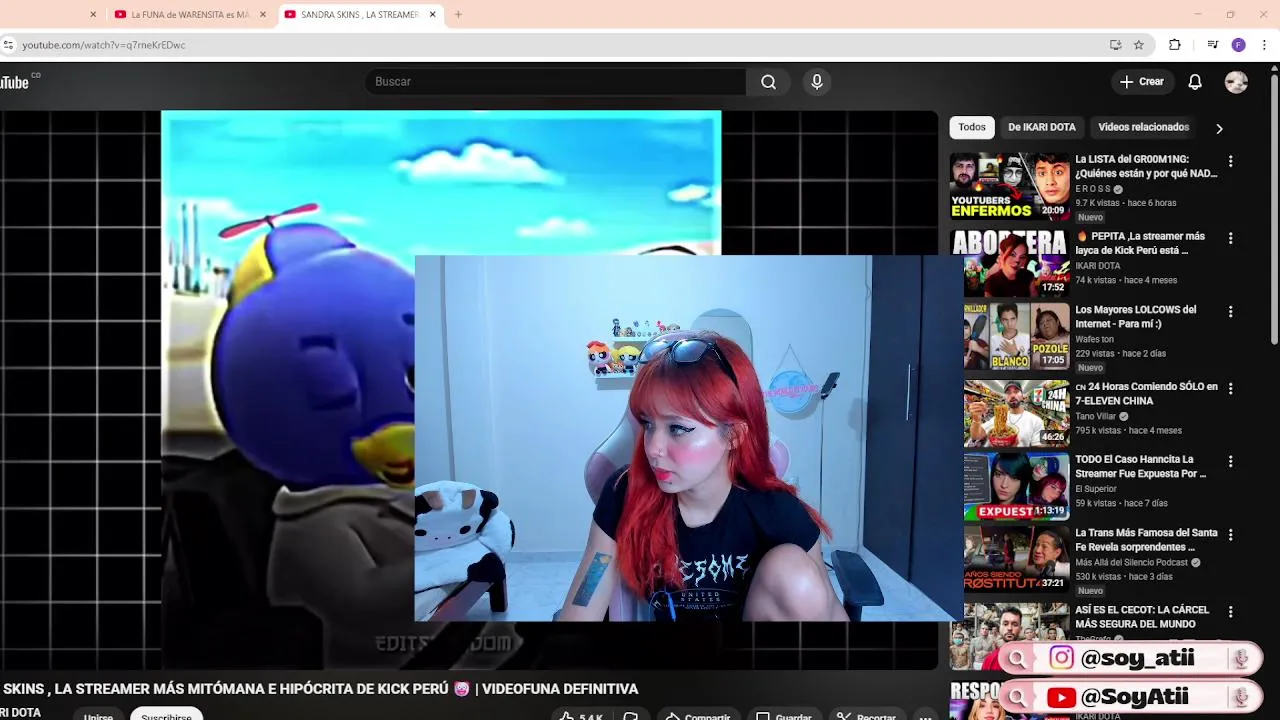The height and width of the screenshot is (720, 1280).
Task: Open the Chrome profile F avatar
Action: tap(1238, 45)
